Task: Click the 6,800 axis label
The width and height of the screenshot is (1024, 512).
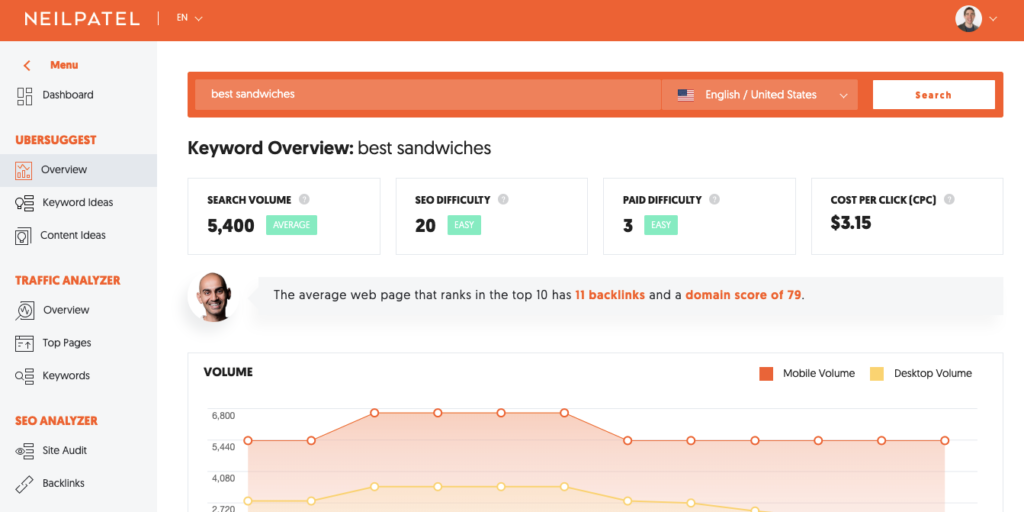Action: click(x=223, y=415)
